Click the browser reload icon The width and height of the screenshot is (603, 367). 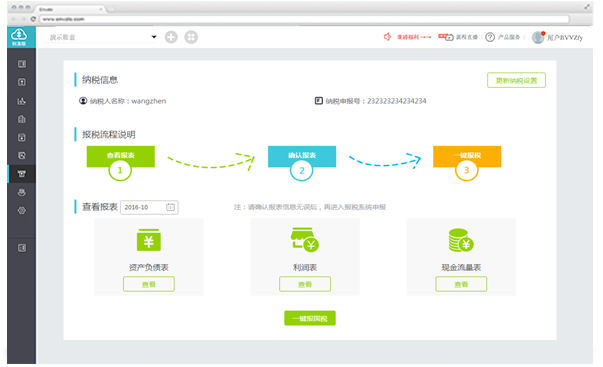[x=33, y=18]
